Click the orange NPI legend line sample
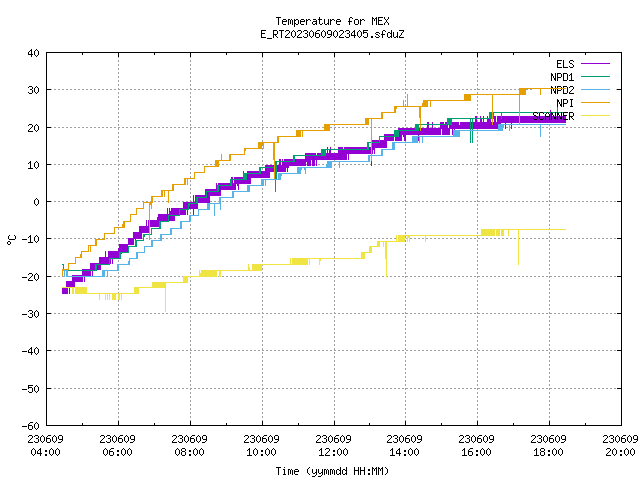640x480 pixels. pos(596,102)
